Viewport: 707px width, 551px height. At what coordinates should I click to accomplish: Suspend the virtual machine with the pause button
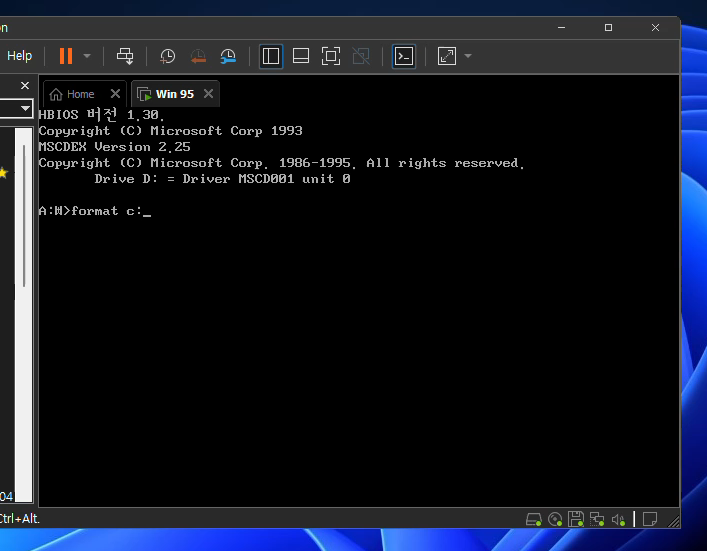pyautogui.click(x=66, y=56)
